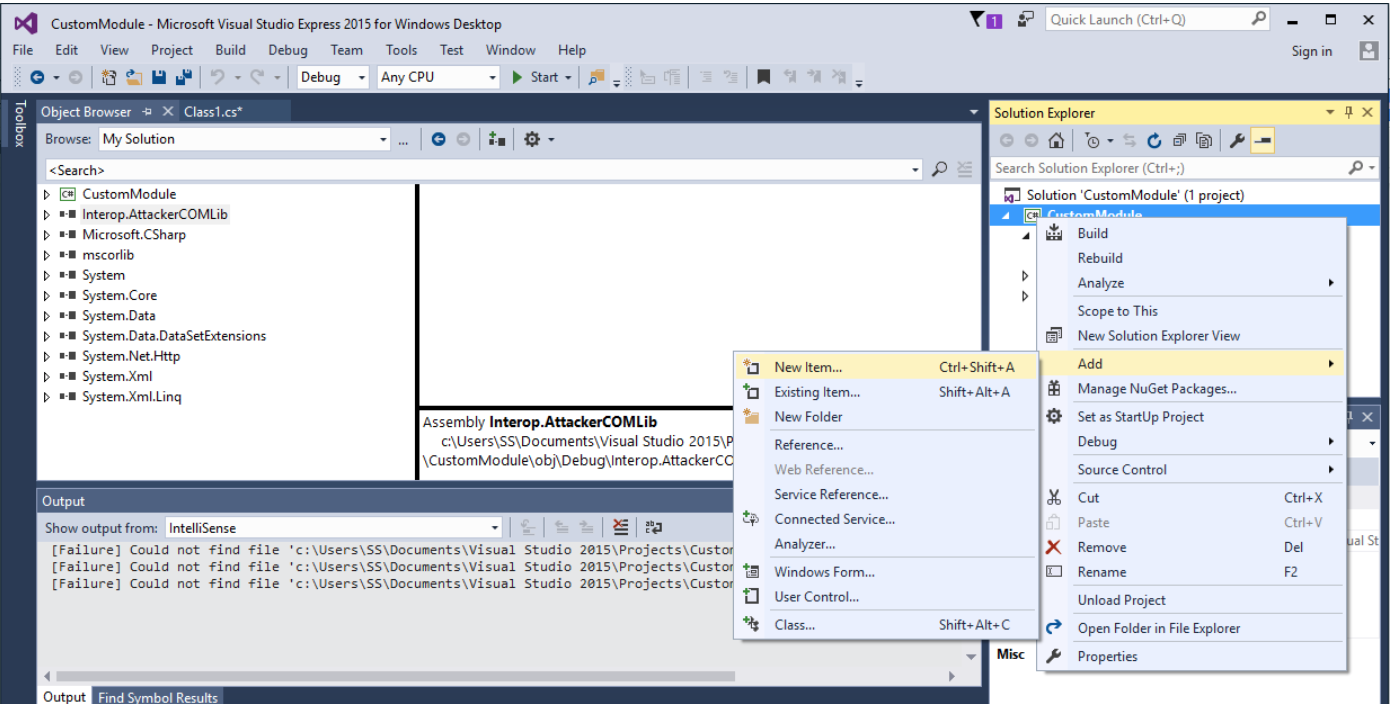This screenshot has width=1392, height=704.
Task: Collapse CustomModule project in Solution Explorer
Action: 1007,215
